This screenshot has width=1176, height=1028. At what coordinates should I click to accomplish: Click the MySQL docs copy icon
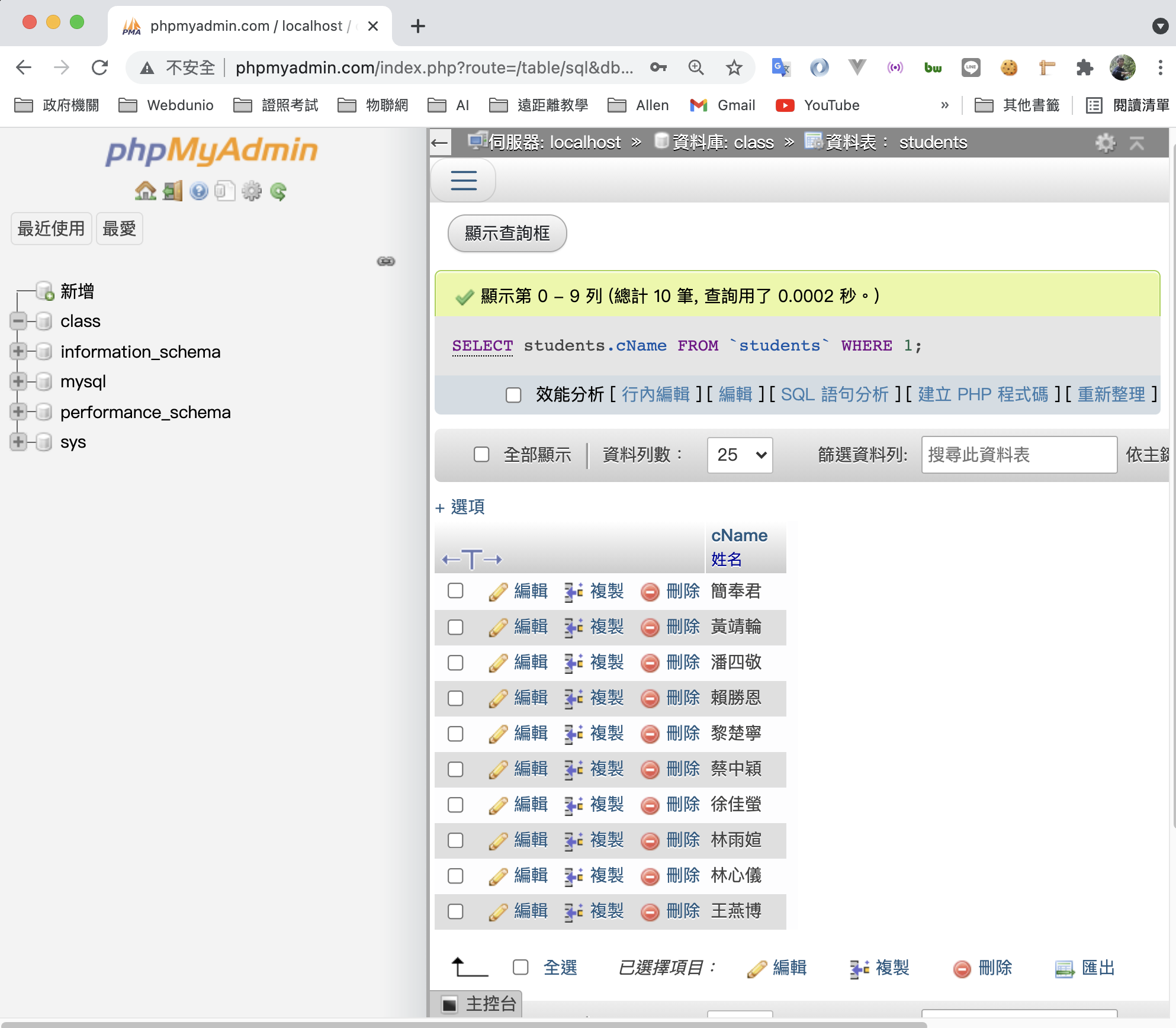click(225, 191)
